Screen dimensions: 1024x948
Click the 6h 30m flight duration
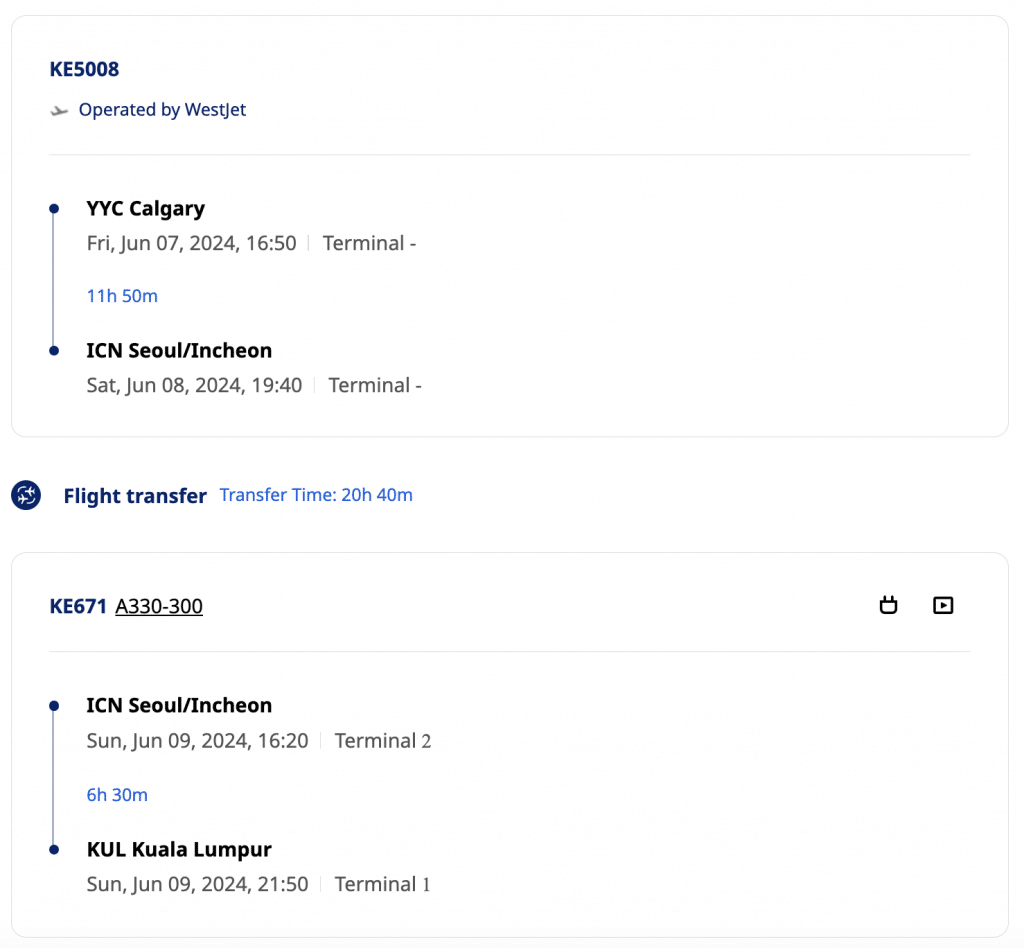pos(117,795)
